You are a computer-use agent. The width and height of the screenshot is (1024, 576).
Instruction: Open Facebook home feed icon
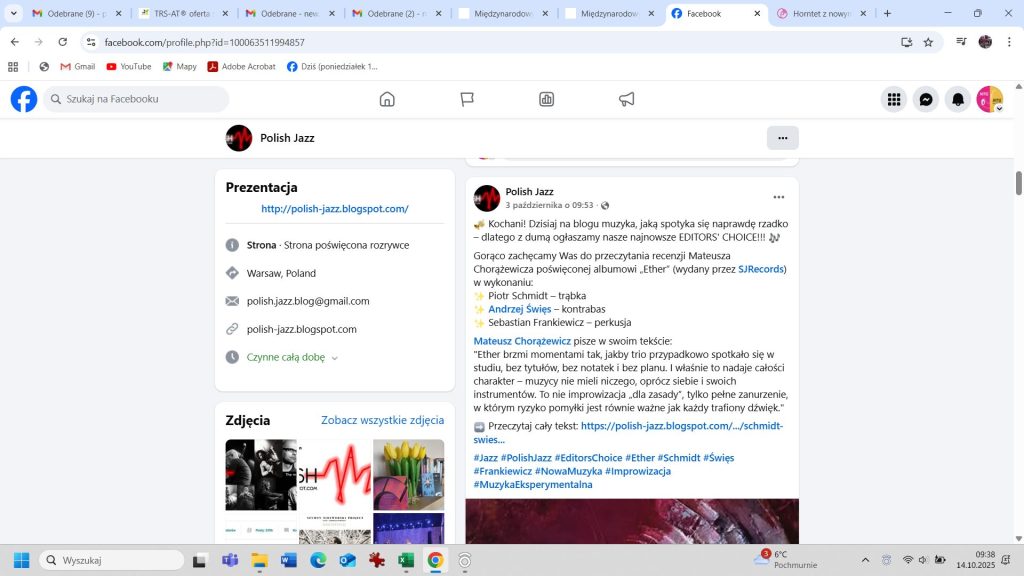387,99
